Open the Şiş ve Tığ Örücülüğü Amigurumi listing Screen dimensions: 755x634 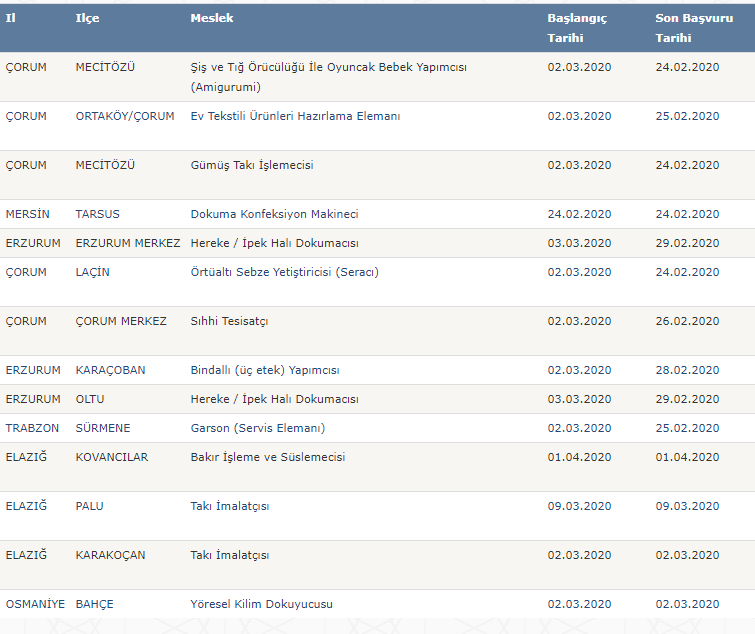click(x=328, y=77)
